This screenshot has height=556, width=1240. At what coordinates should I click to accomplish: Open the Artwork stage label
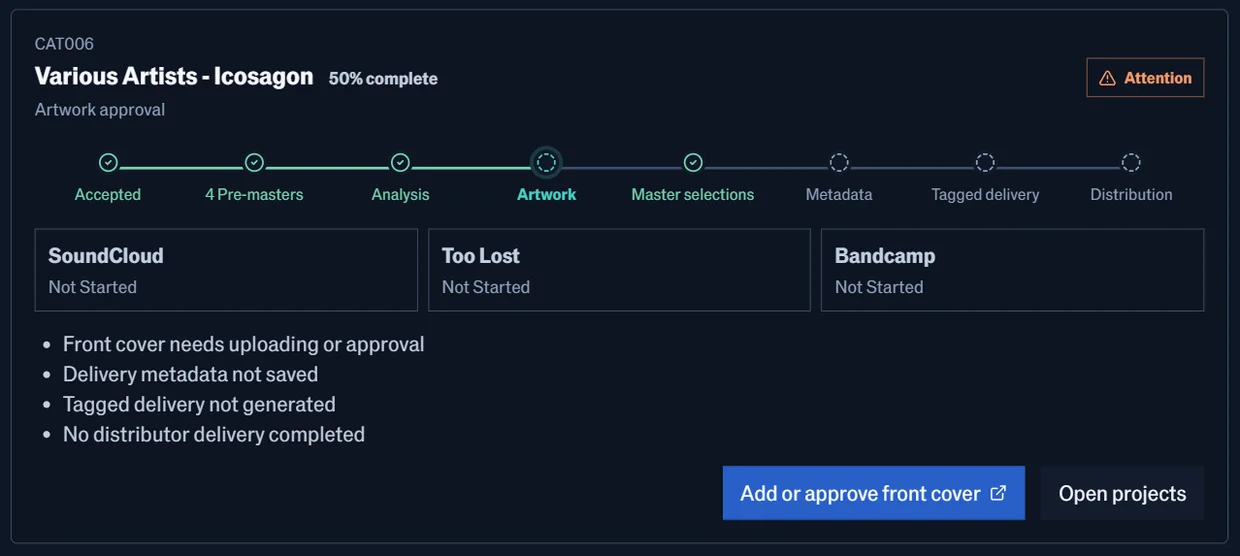[x=546, y=194]
